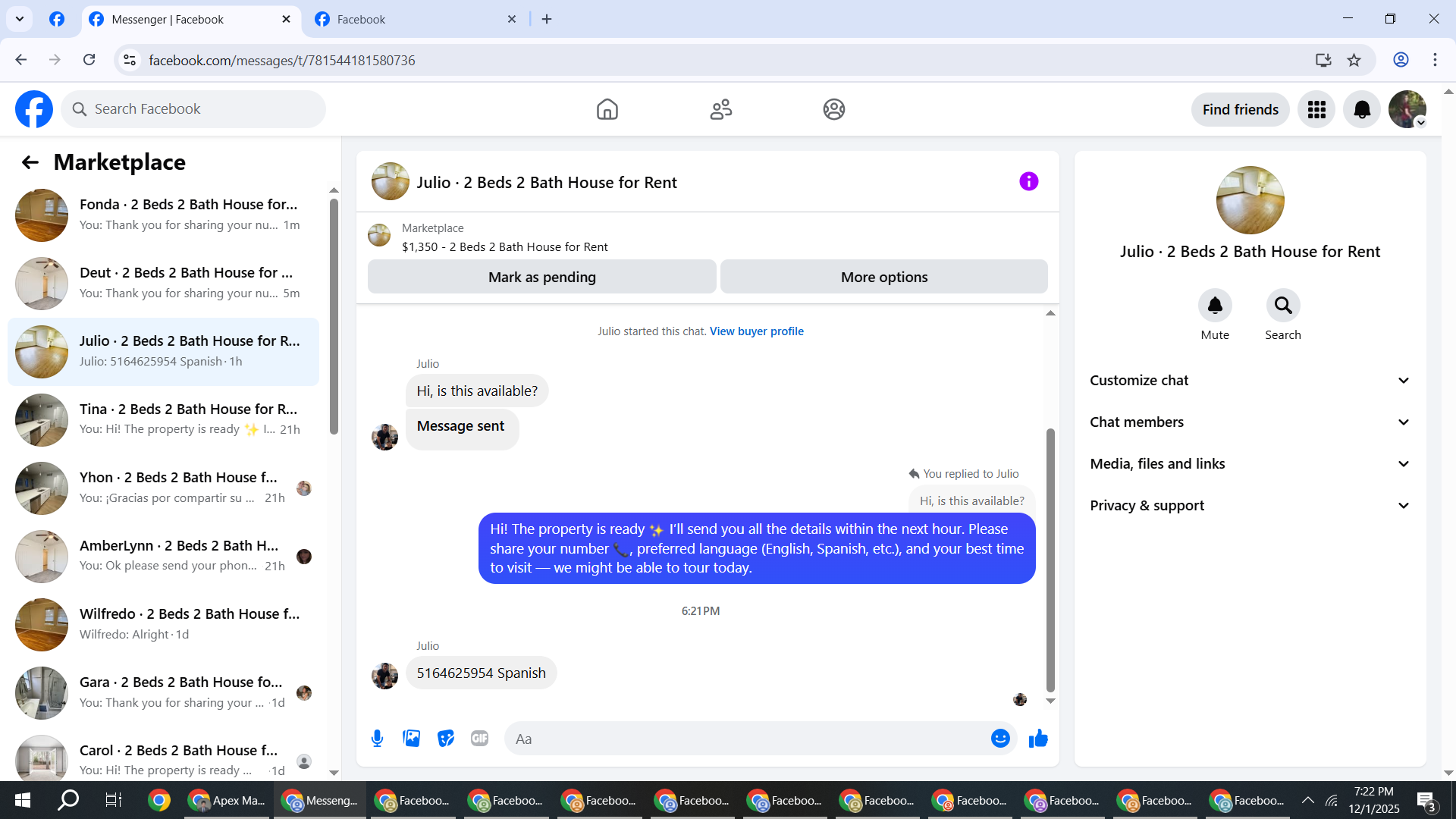Open the Facebook home logo

coord(34,109)
